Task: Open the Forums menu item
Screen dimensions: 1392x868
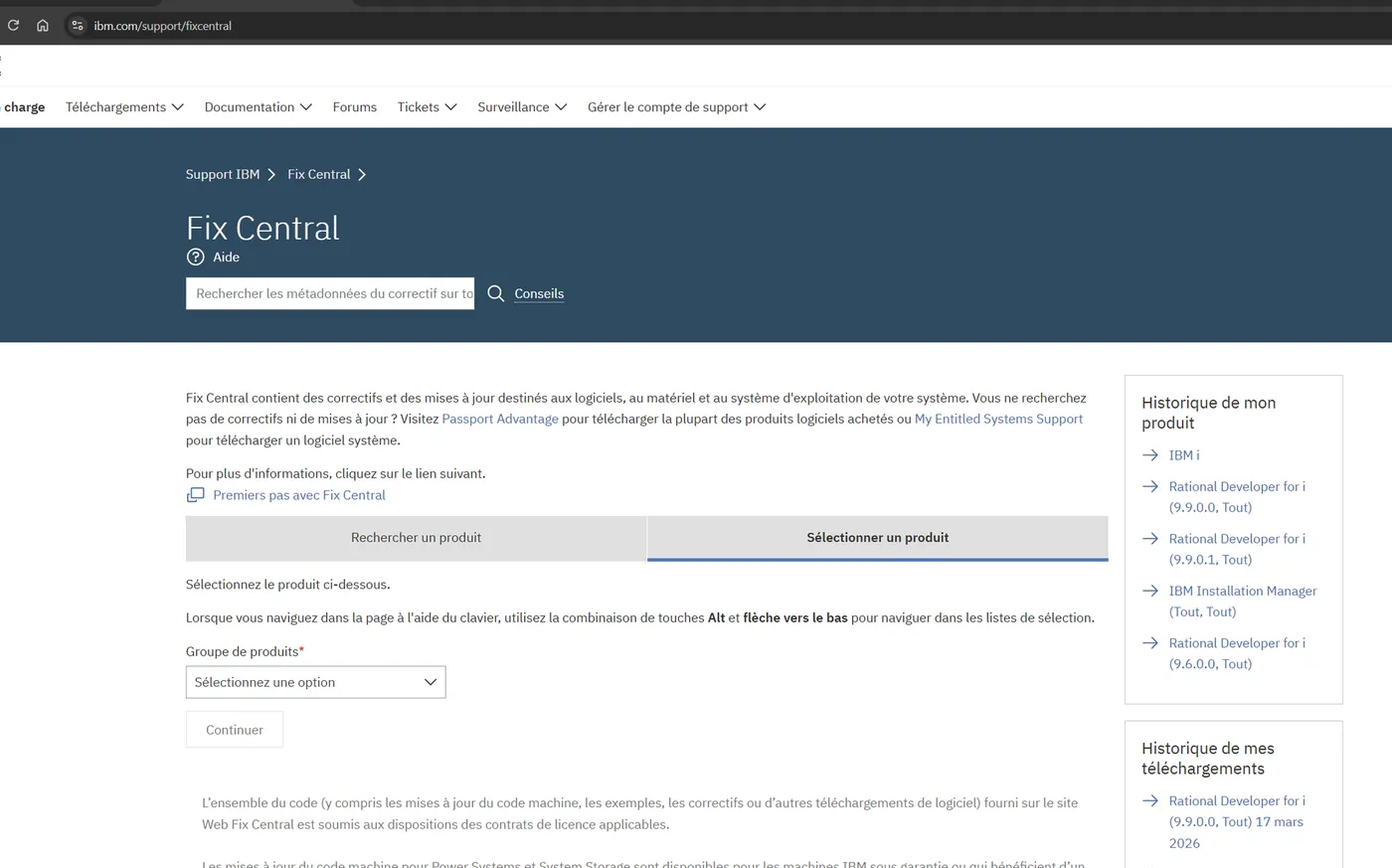Action: pyautogui.click(x=355, y=107)
